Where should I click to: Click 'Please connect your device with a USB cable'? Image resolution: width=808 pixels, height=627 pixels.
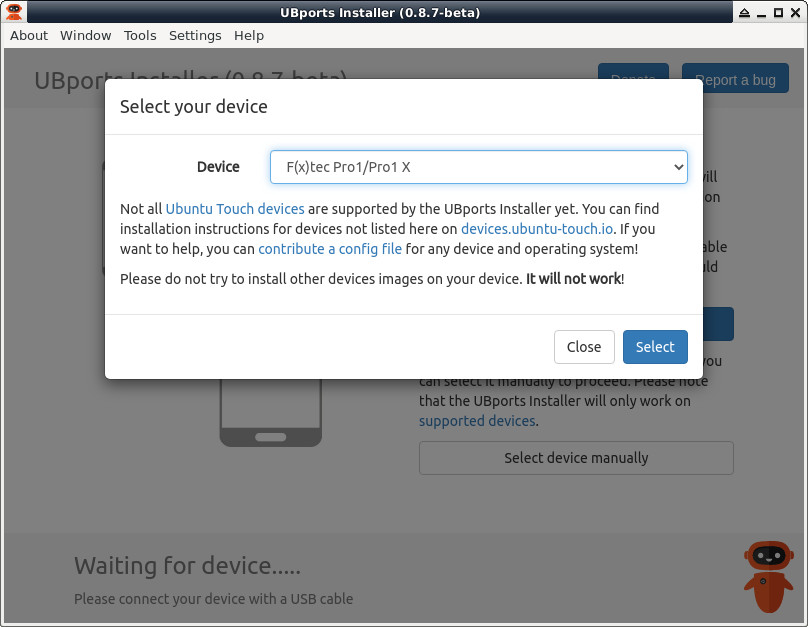pos(213,599)
